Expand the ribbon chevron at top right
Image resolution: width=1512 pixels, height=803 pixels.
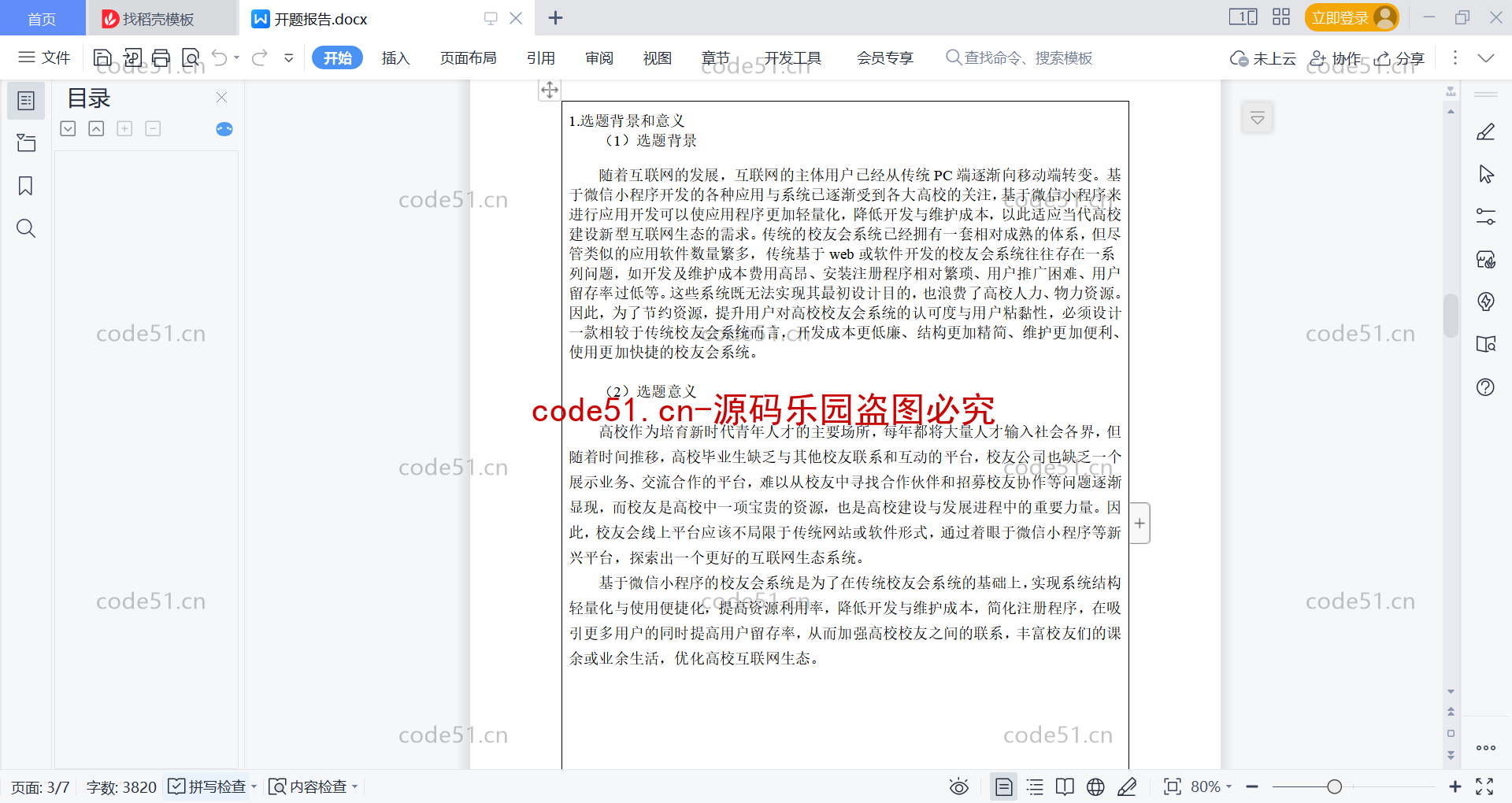pyautogui.click(x=1486, y=57)
